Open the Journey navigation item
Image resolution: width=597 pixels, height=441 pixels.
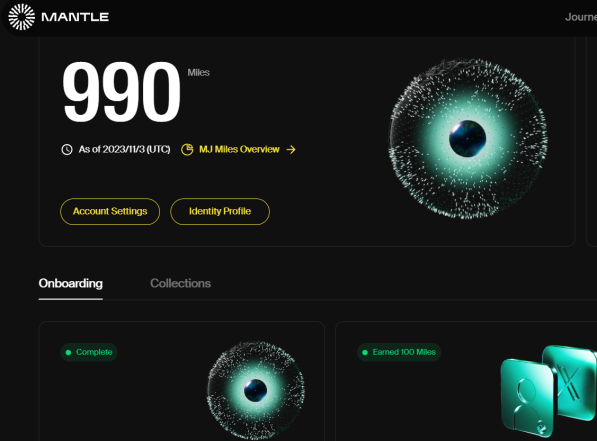pos(581,17)
